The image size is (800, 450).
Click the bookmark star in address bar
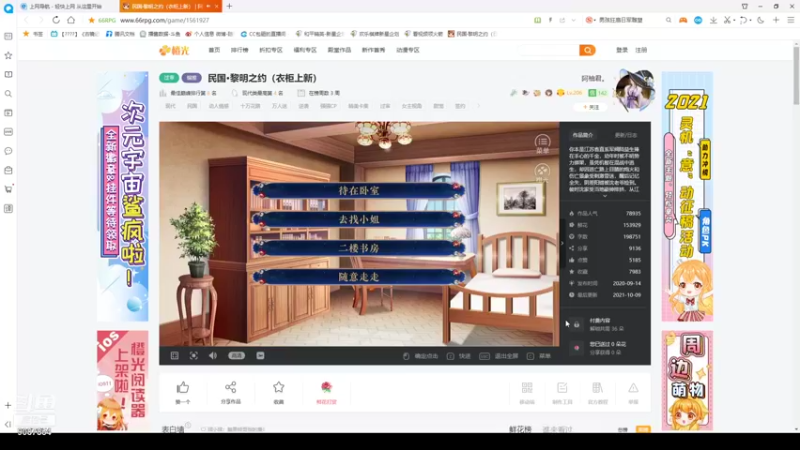click(91, 20)
